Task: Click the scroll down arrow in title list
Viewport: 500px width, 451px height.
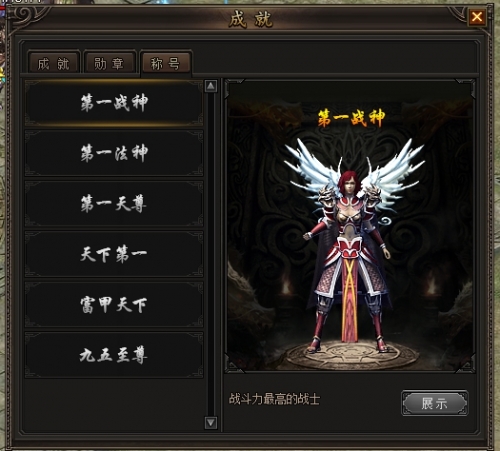Action: tap(211, 423)
